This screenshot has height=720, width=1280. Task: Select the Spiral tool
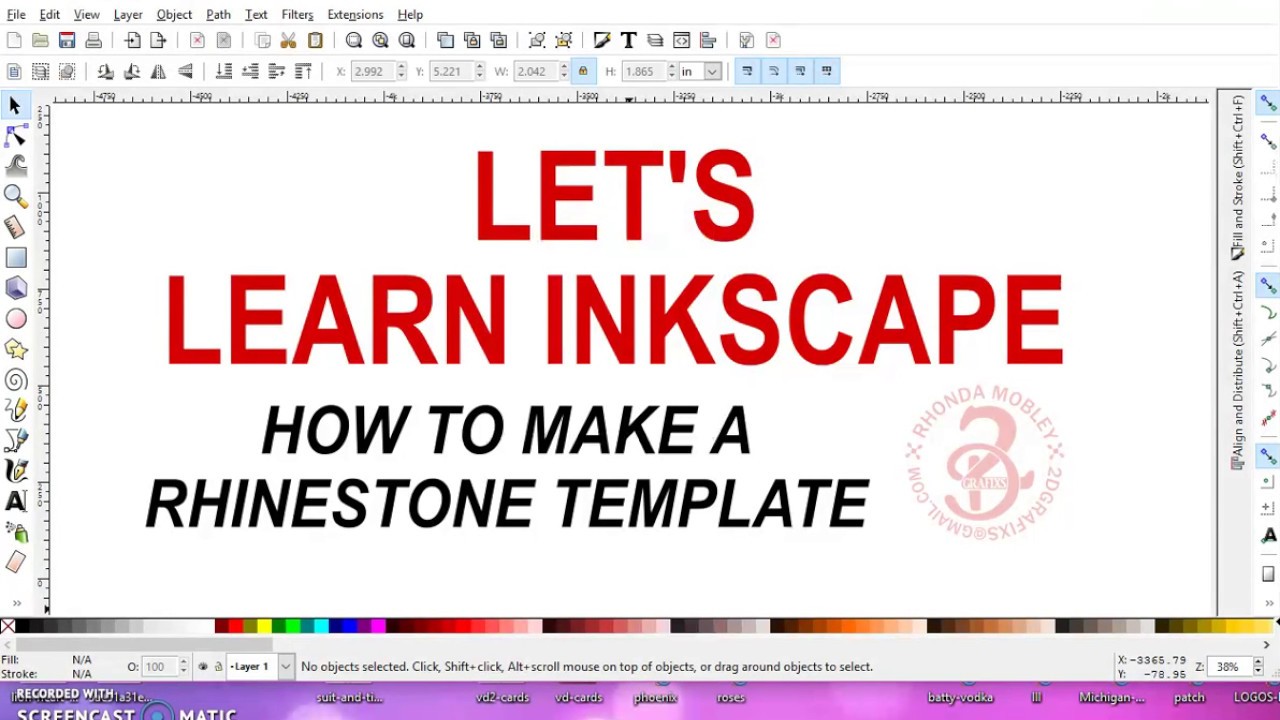point(15,380)
